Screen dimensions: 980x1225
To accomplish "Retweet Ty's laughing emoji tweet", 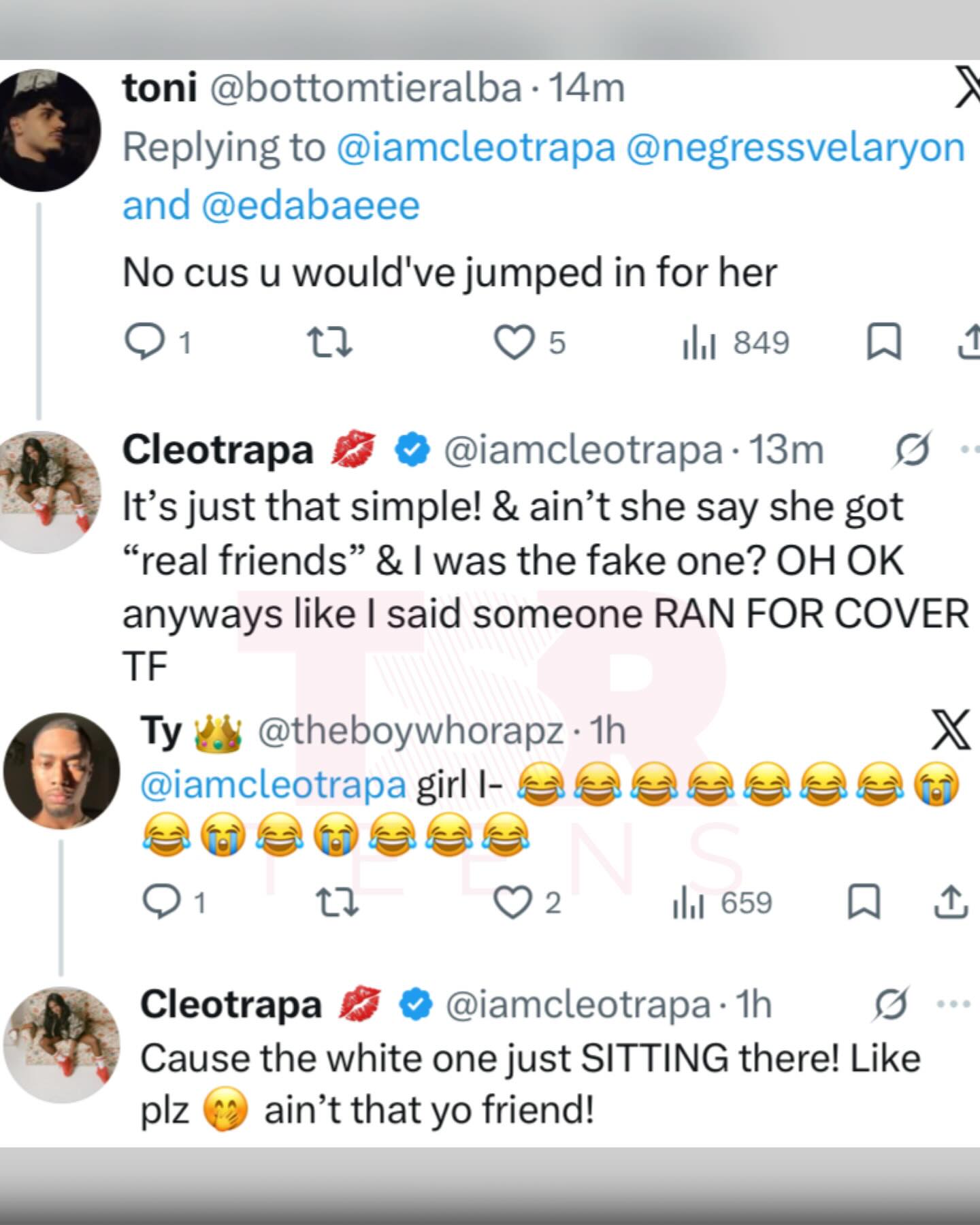I will coord(338,903).
